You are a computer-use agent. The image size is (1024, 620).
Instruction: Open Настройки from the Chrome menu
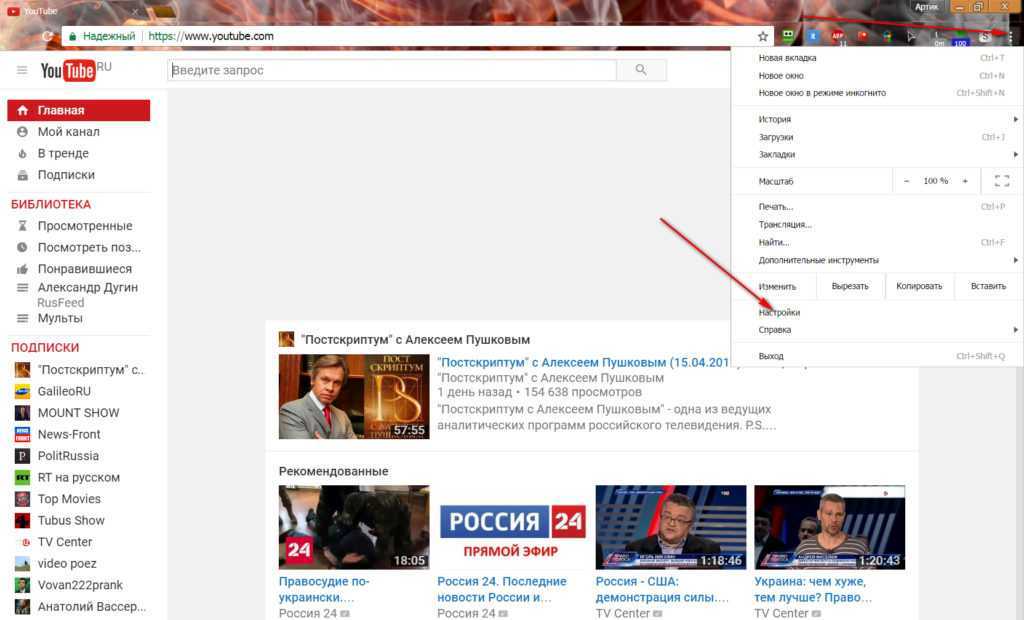pos(779,312)
